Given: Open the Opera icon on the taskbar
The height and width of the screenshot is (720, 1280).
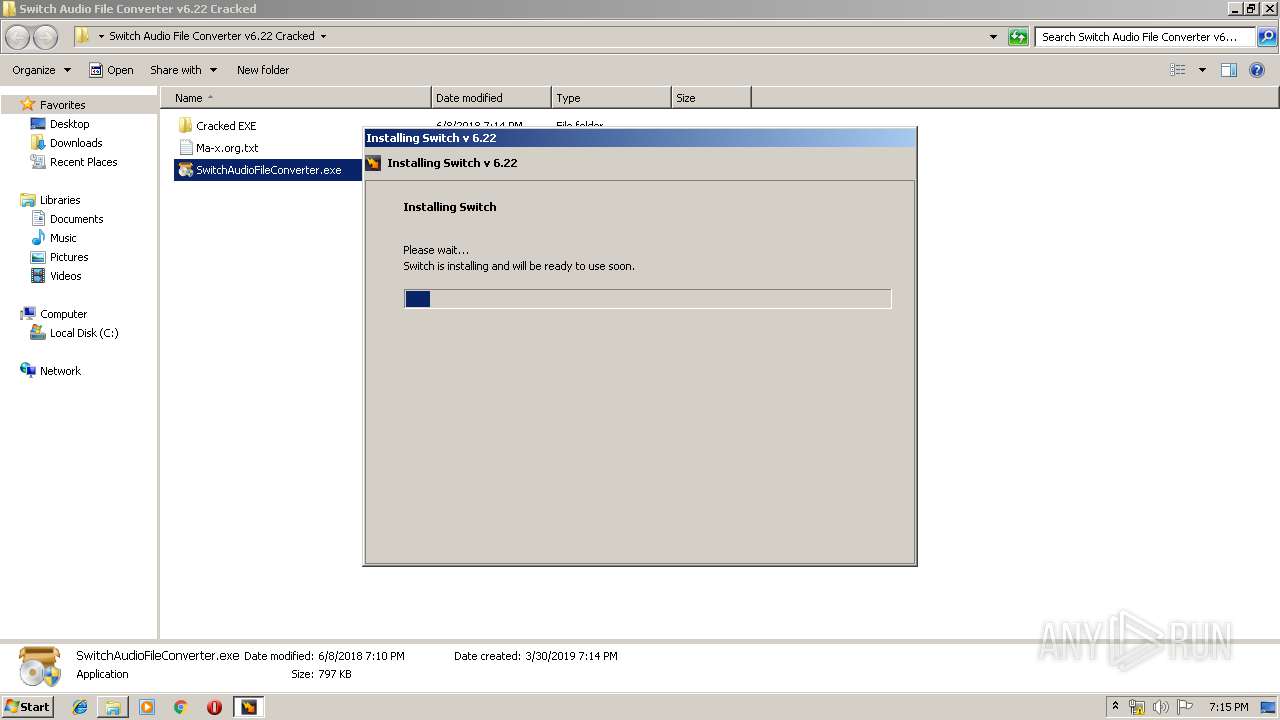Looking at the screenshot, I should (x=214, y=707).
